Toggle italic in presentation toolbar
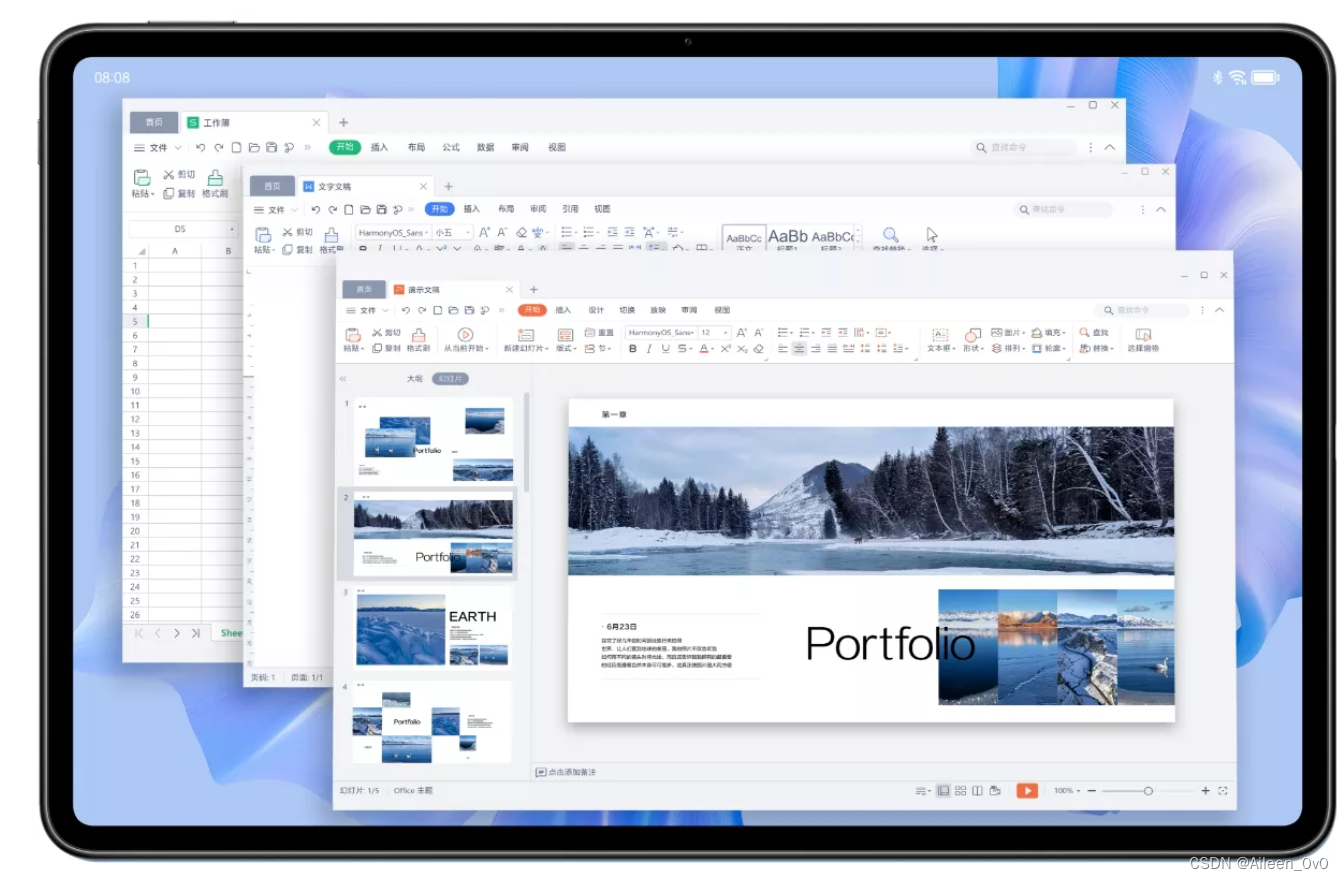The height and width of the screenshot is (880, 1343). 649,349
